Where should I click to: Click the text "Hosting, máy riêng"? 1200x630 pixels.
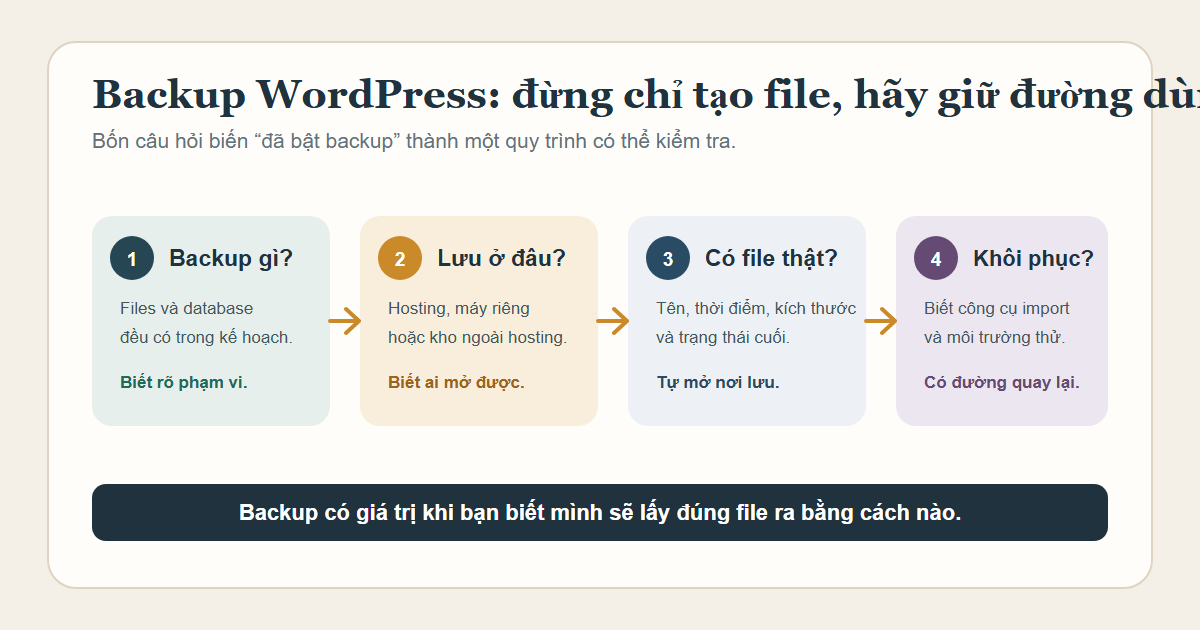click(459, 308)
